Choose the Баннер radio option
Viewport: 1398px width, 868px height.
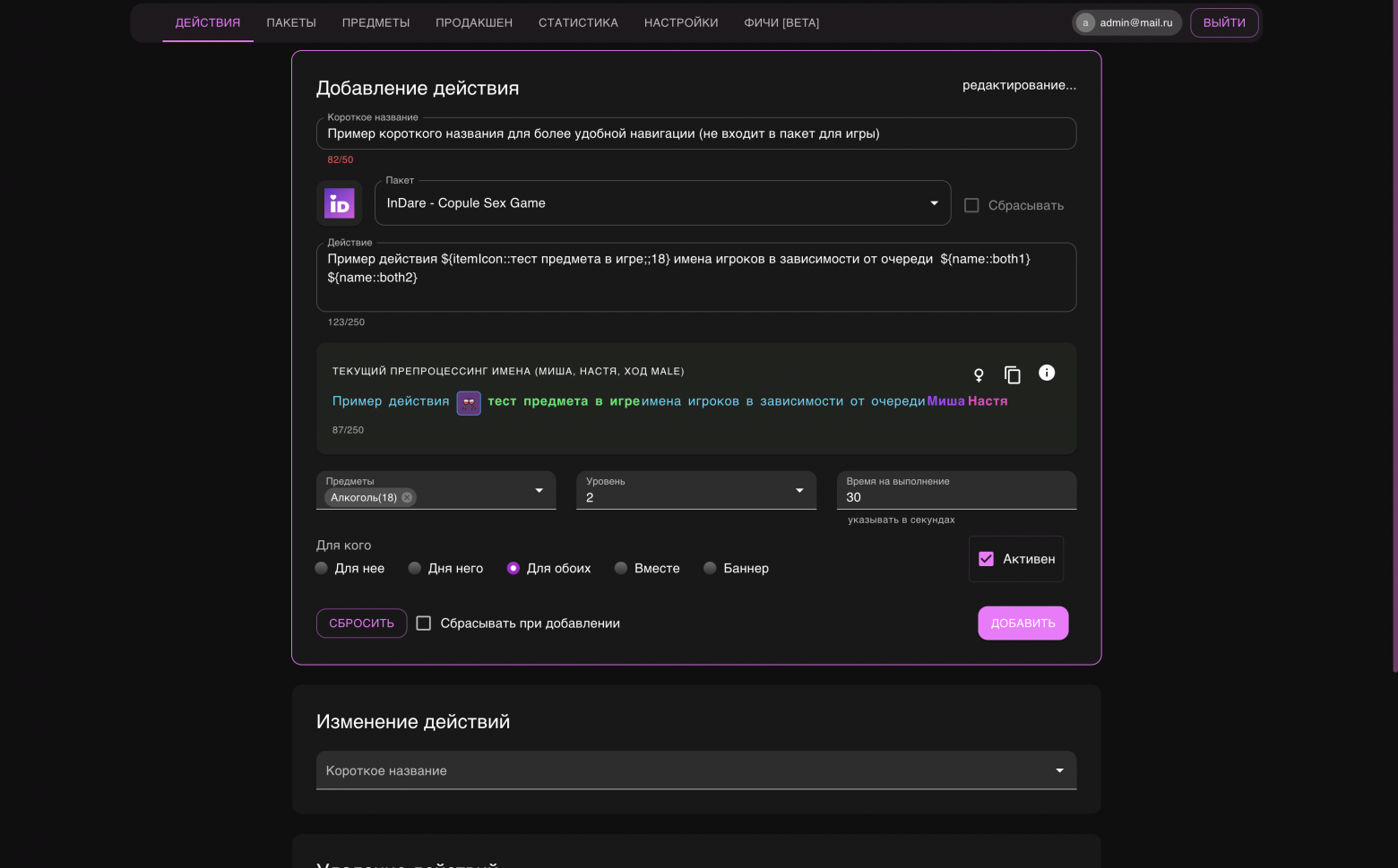[711, 568]
